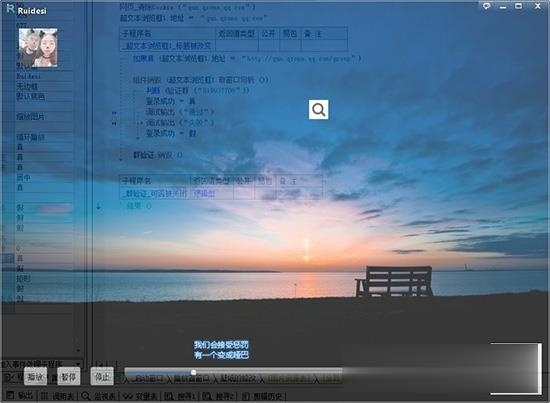
Task: Open the 监视表 watch table tab
Action: point(99,396)
